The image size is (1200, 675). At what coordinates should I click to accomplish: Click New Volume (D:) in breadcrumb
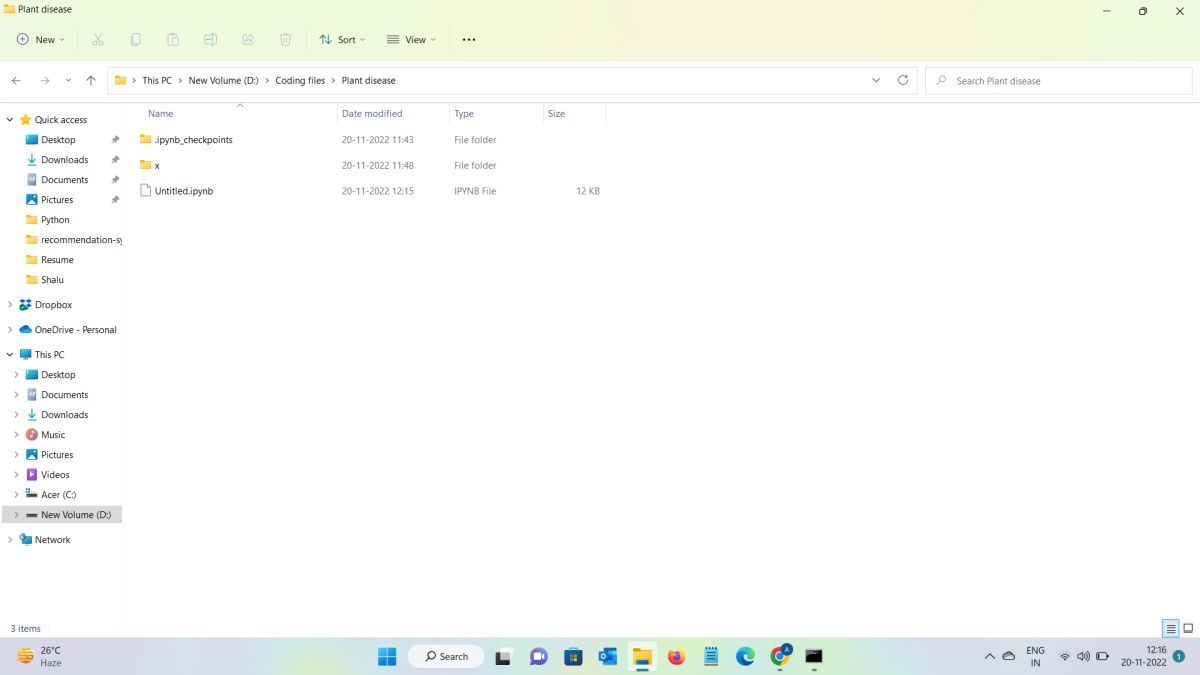pos(224,80)
